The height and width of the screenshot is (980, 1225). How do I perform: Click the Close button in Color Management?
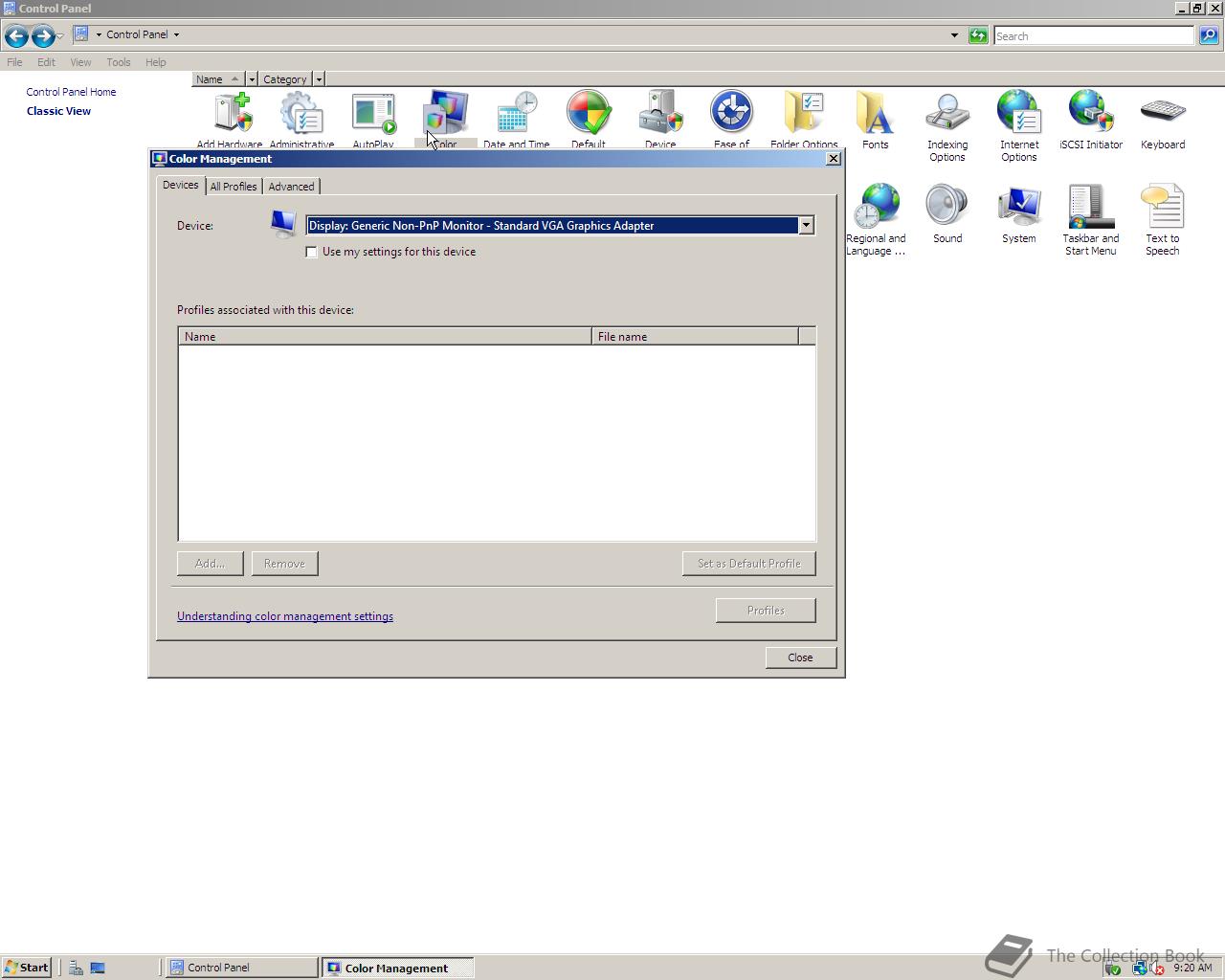pyautogui.click(x=800, y=657)
